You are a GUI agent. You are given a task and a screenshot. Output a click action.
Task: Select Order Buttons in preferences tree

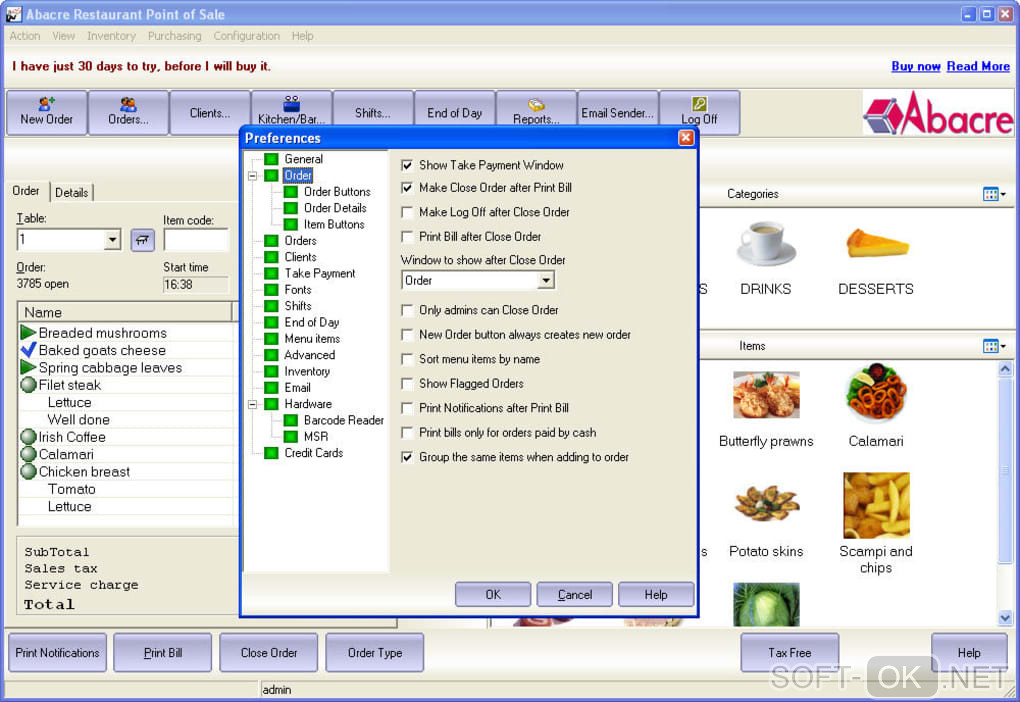pos(337,192)
